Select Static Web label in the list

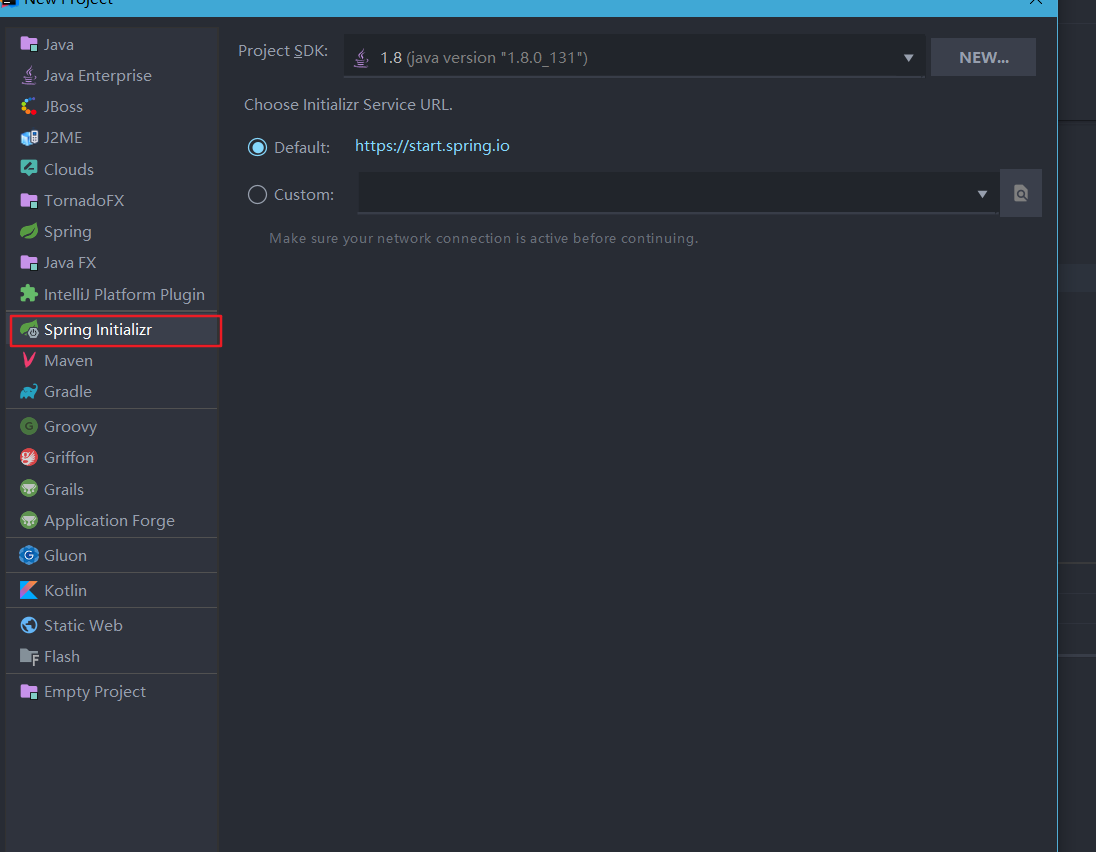pyautogui.click(x=83, y=626)
